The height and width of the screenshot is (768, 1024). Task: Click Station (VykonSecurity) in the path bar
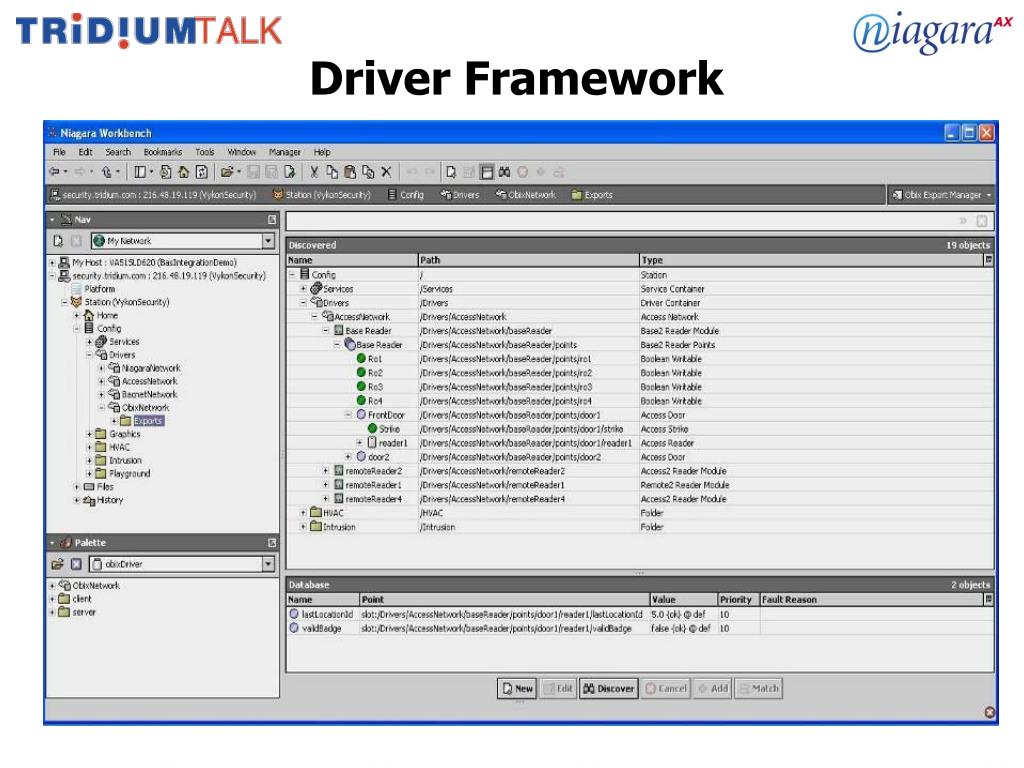pyautogui.click(x=321, y=195)
